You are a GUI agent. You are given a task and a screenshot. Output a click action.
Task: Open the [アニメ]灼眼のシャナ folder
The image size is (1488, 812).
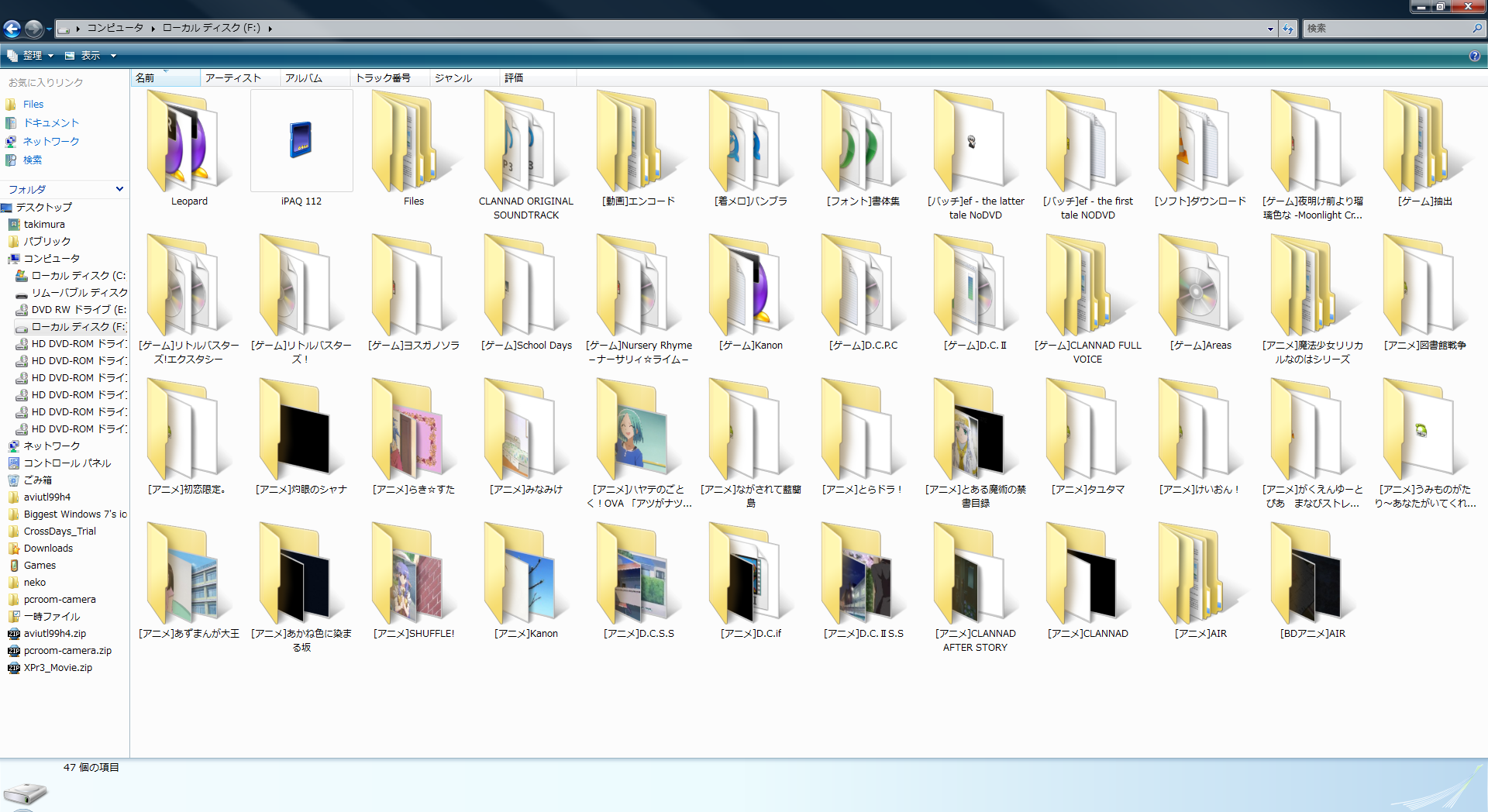[x=301, y=430]
